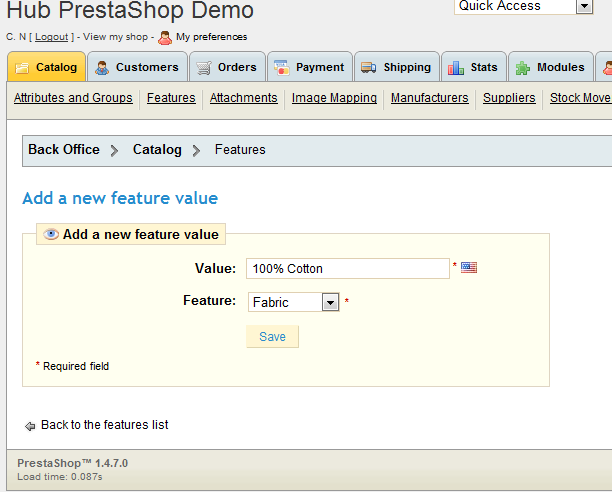Click the back arrow icon near features list
612x492 pixels.
[x=30, y=426]
